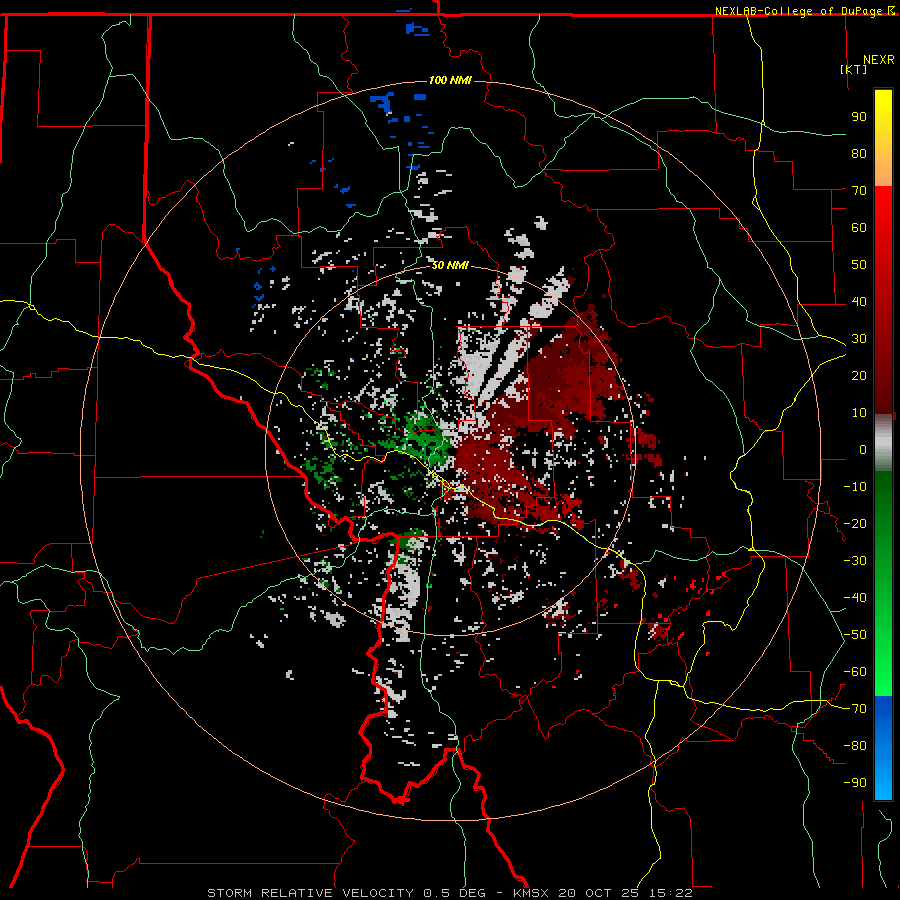Click the -10 value on the velocity scale

point(855,487)
